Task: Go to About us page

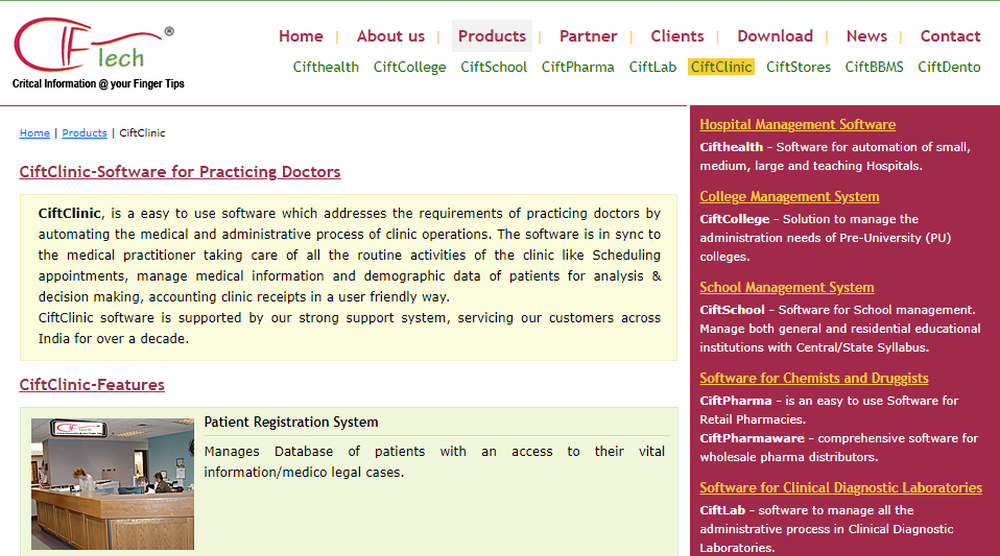Action: point(390,36)
